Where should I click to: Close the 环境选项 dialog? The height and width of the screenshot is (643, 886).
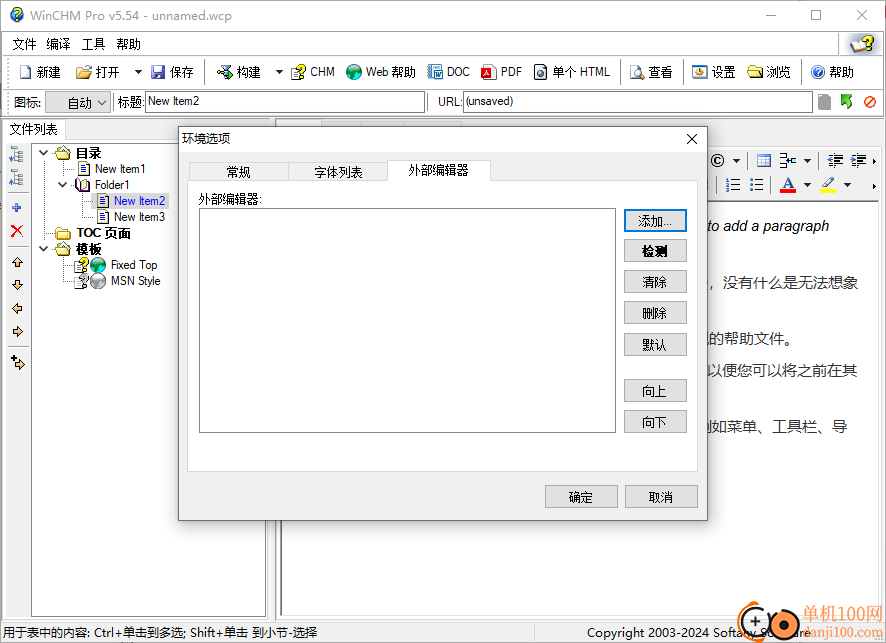point(692,139)
